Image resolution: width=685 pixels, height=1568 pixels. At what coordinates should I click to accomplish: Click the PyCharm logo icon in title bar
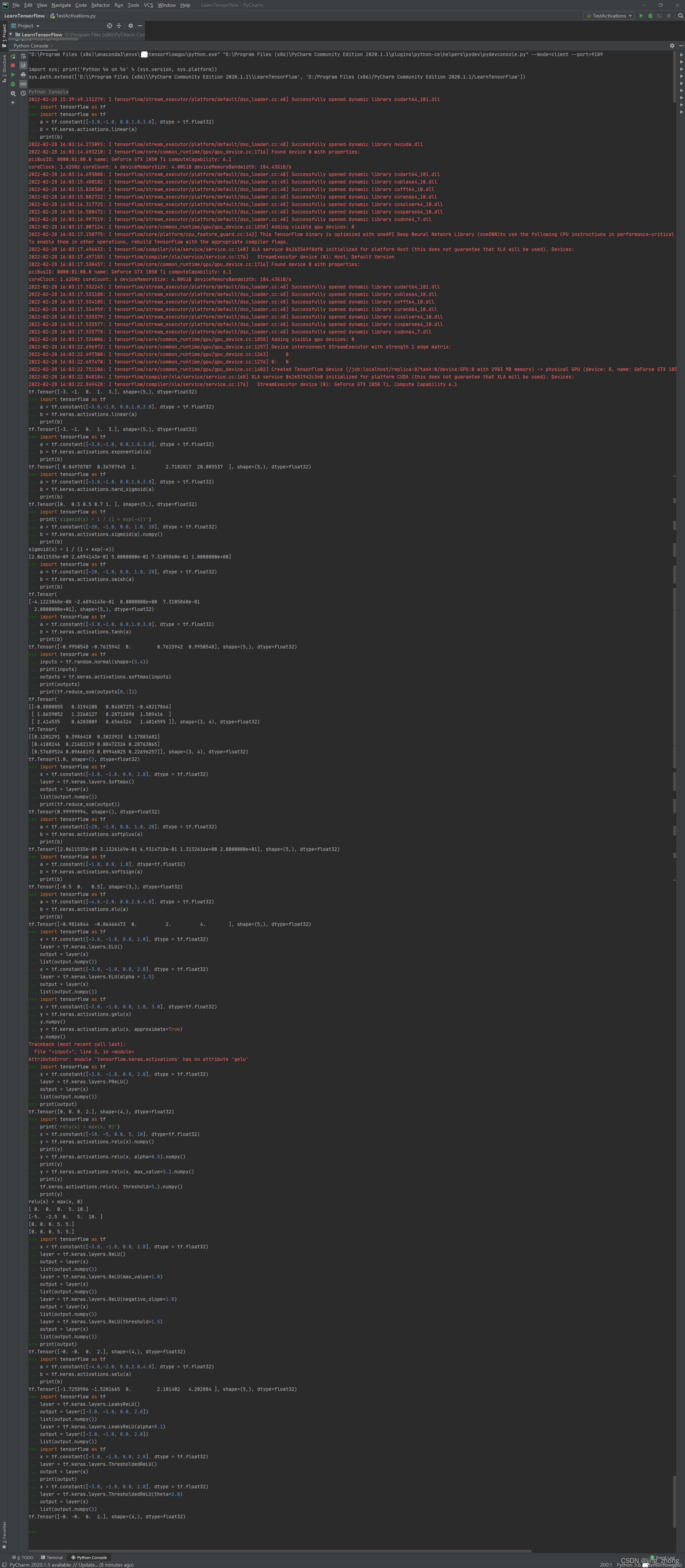click(x=5, y=5)
